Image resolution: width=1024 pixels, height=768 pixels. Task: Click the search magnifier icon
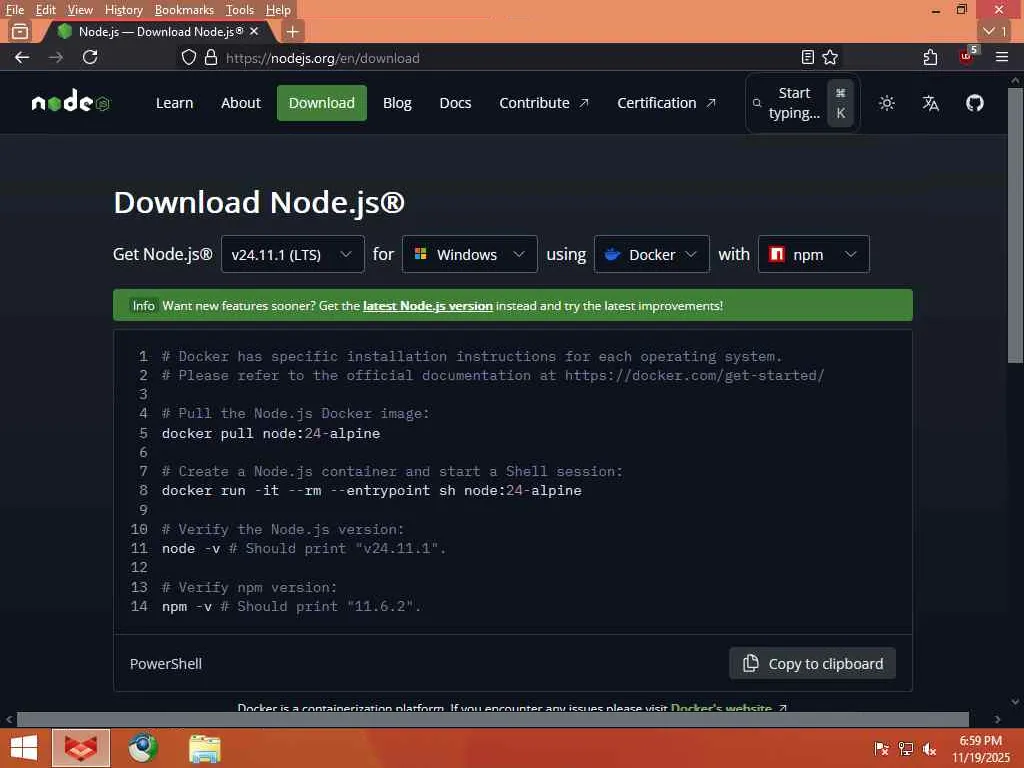coord(757,103)
